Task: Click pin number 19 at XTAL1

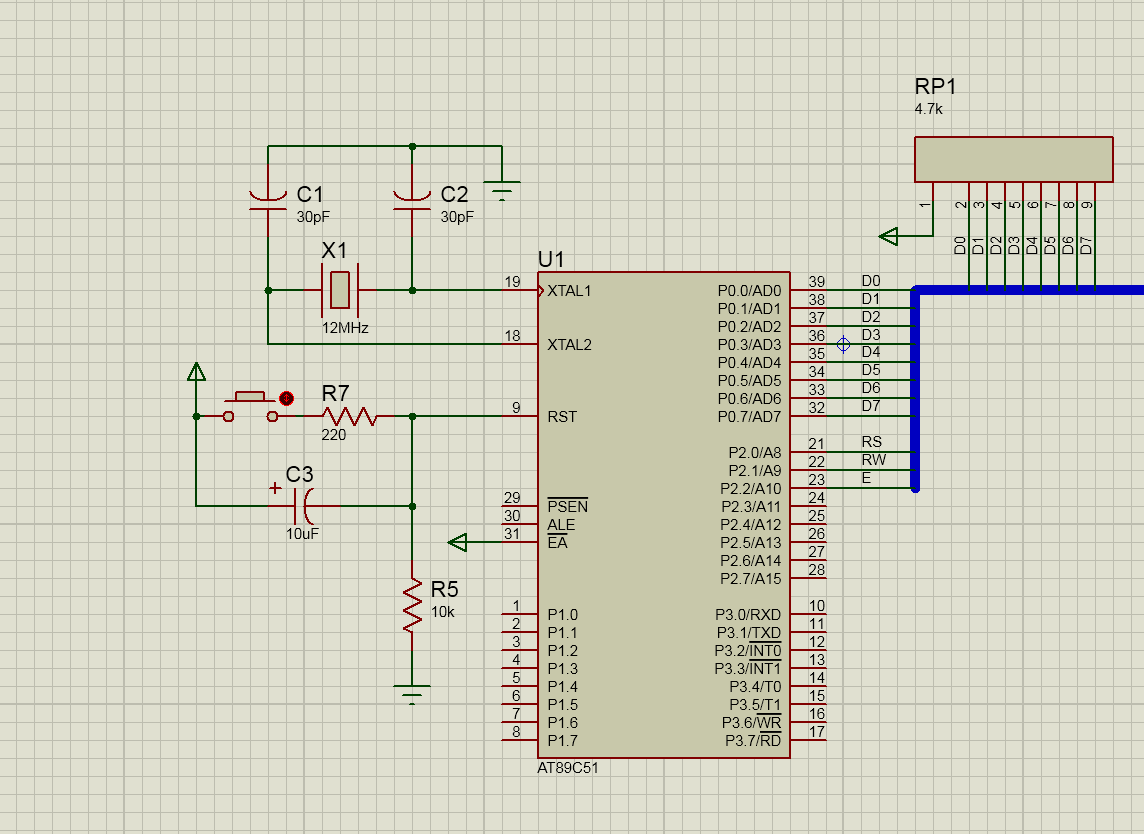Action: (x=512, y=282)
